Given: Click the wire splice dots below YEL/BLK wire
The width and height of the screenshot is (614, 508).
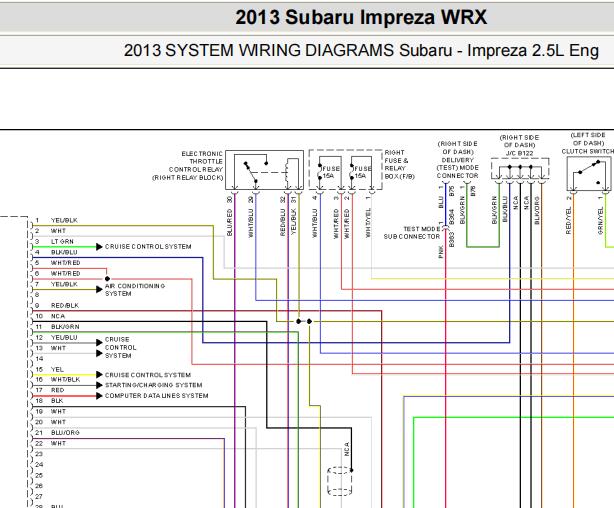Looking at the screenshot, I should [x=304, y=322].
